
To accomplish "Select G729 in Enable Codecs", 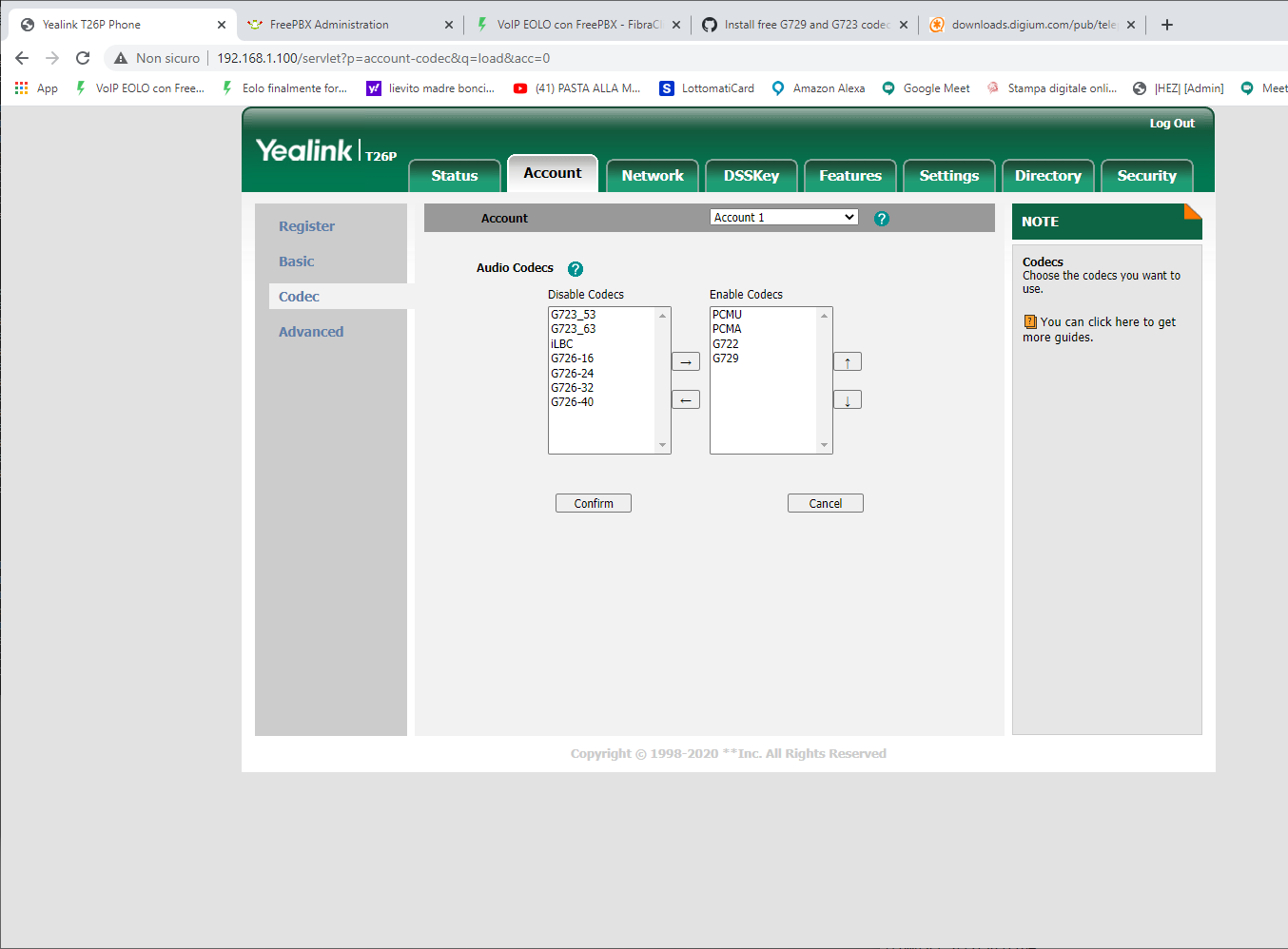I will point(726,358).
